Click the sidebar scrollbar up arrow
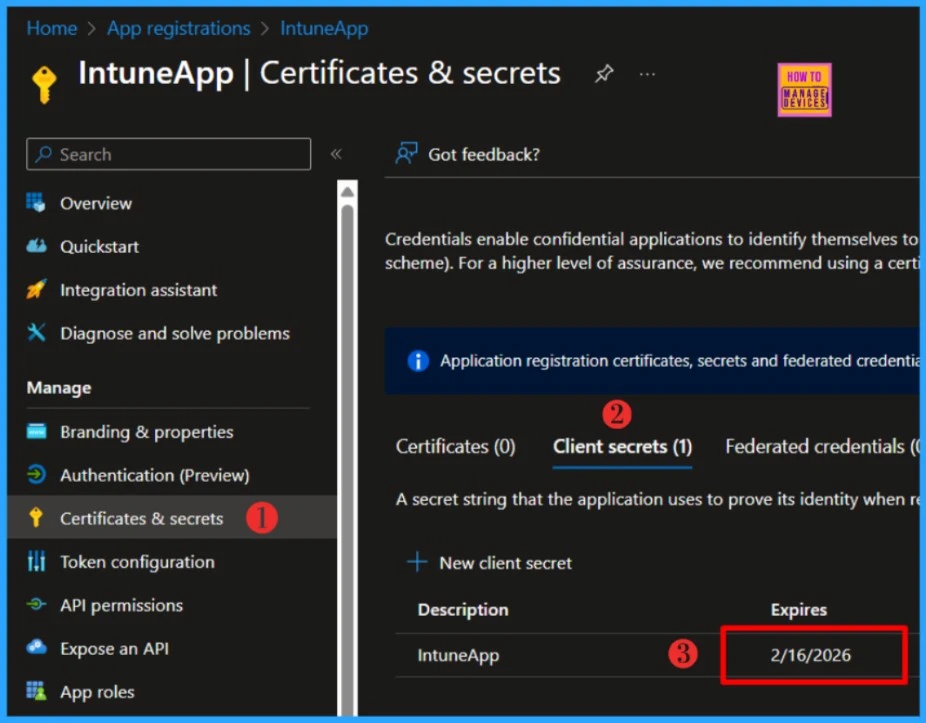 tap(347, 192)
